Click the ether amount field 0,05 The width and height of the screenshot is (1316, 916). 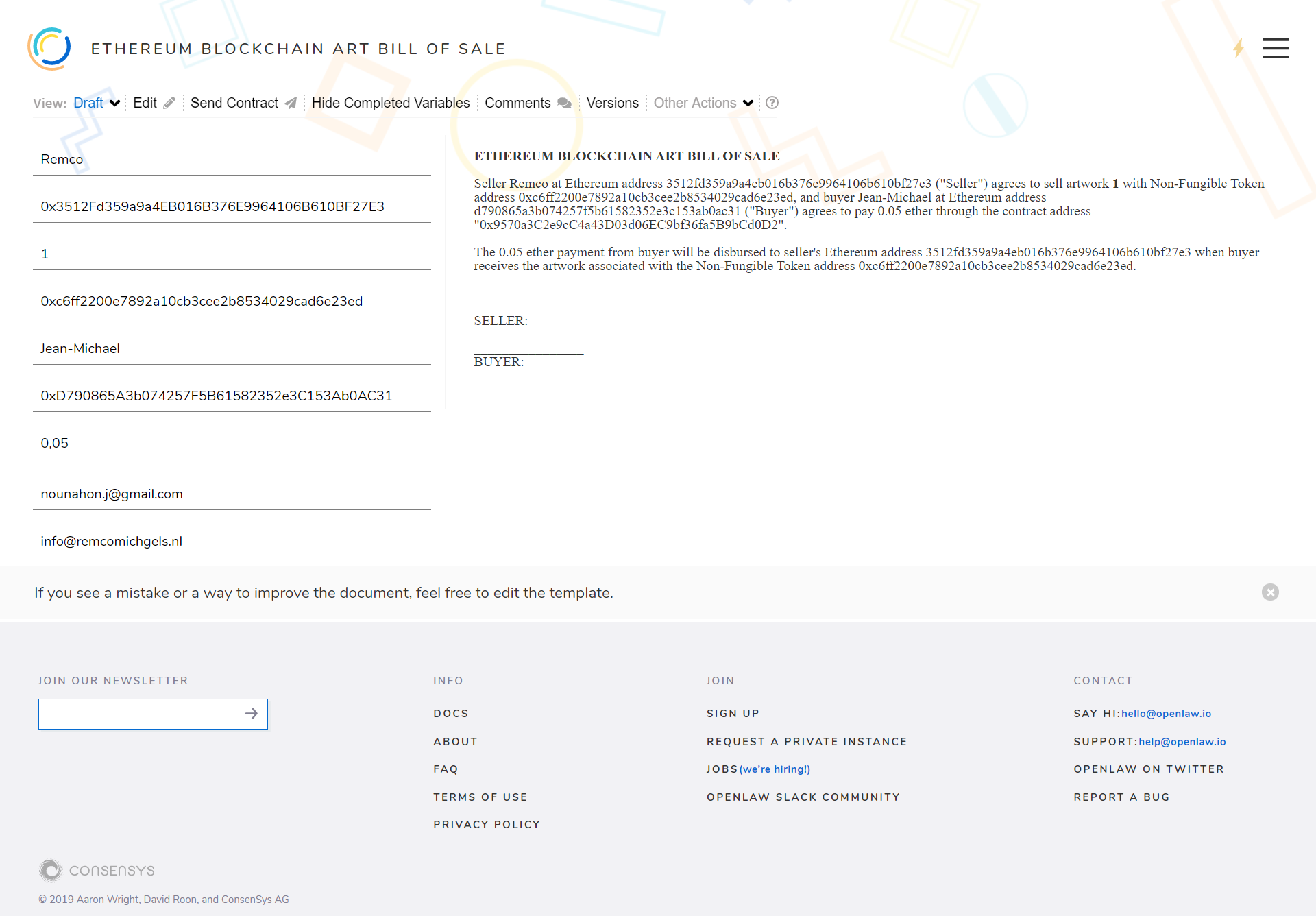point(232,444)
